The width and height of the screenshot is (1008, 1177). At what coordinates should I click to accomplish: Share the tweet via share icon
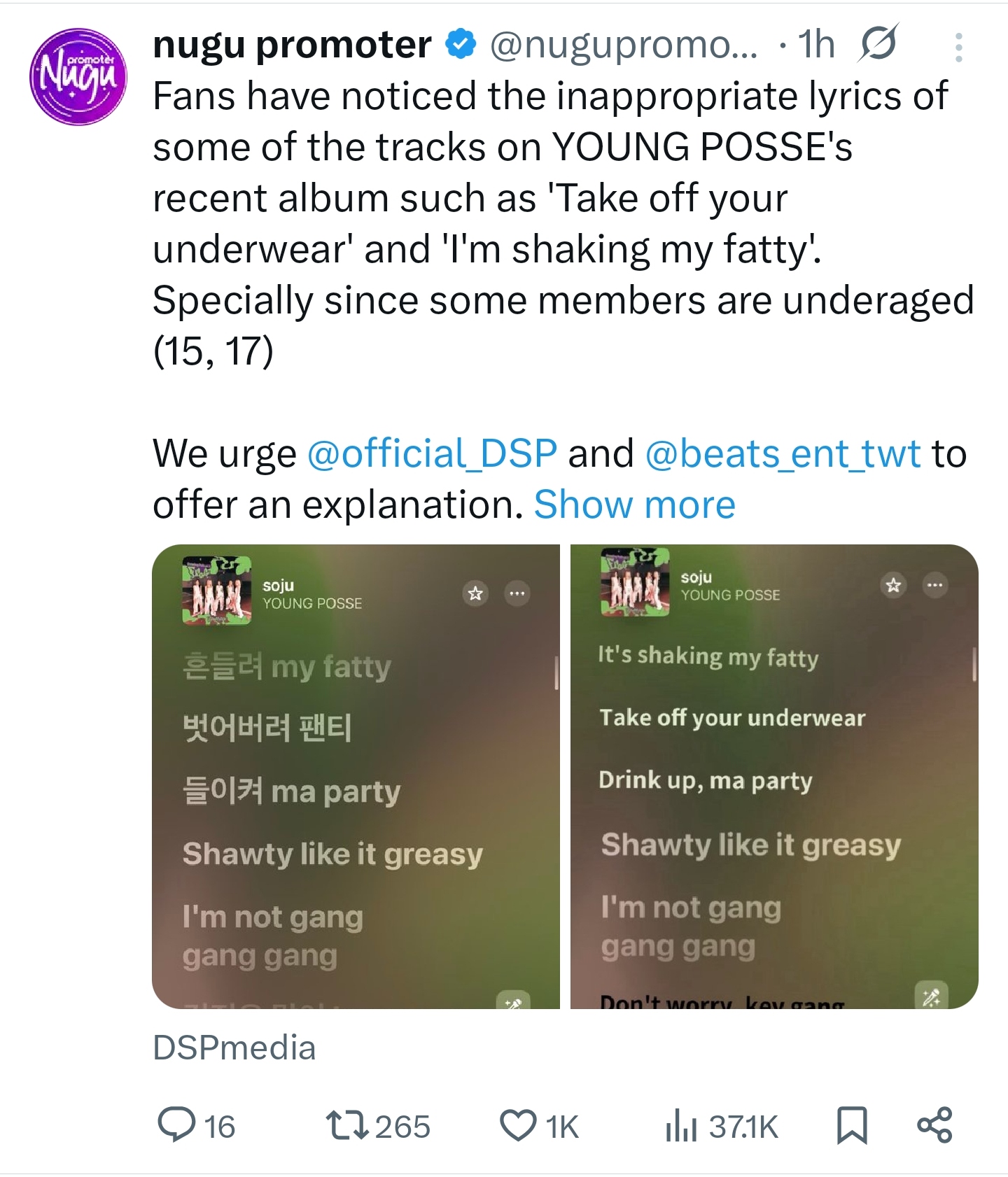pyautogui.click(x=934, y=1125)
